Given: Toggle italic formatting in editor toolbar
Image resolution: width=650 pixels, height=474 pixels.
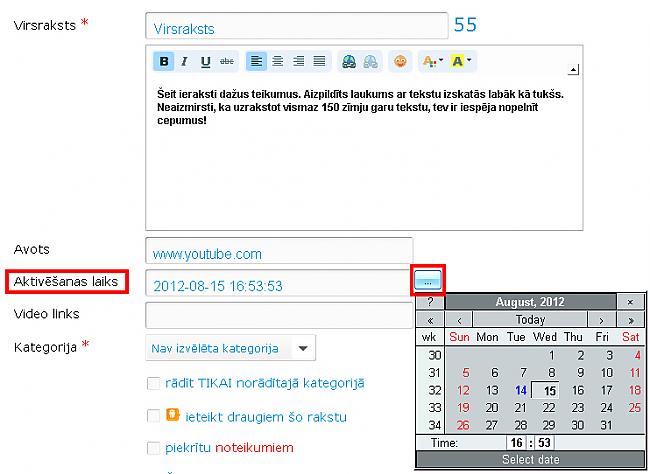Looking at the screenshot, I should [184, 61].
